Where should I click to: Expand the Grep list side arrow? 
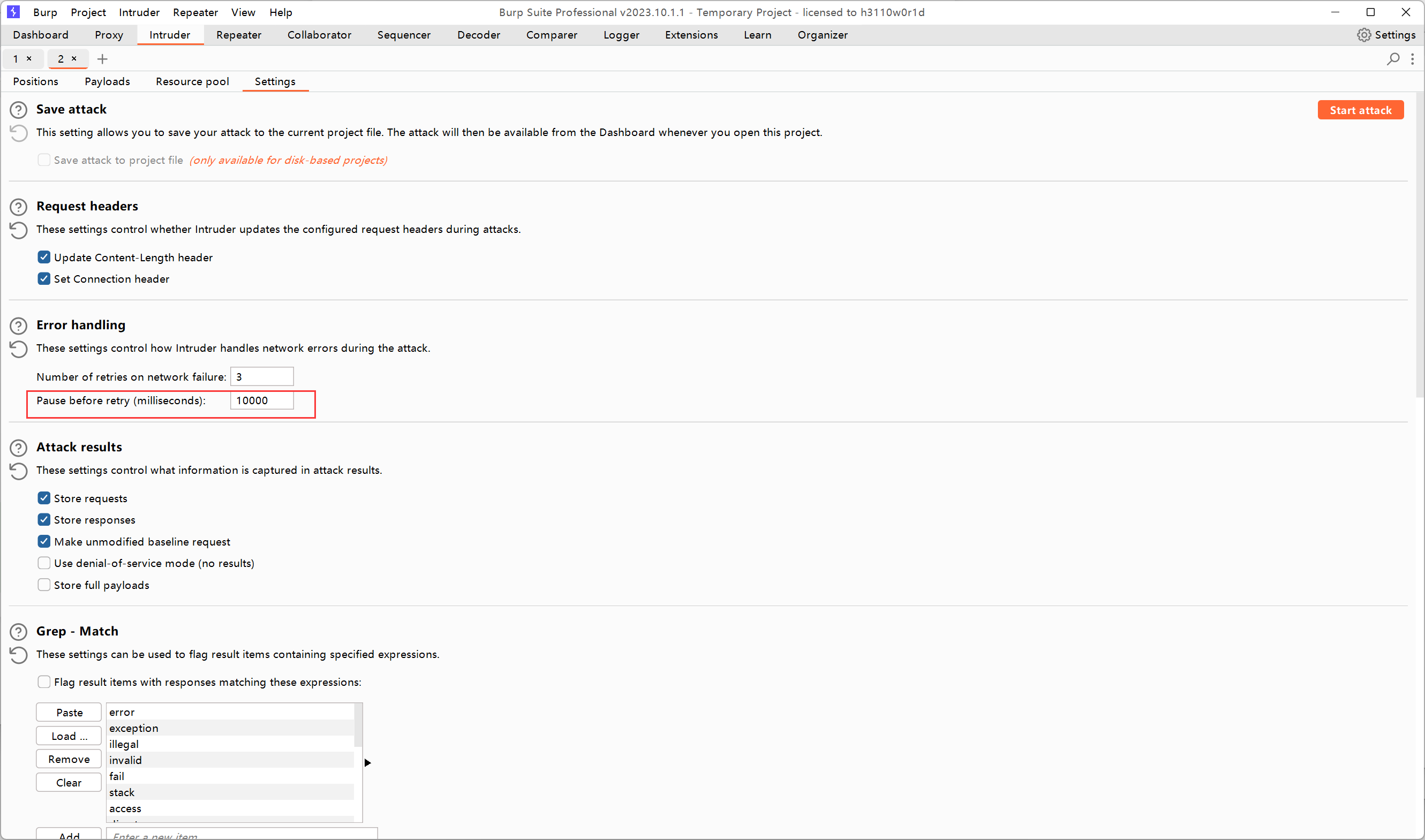click(x=368, y=763)
